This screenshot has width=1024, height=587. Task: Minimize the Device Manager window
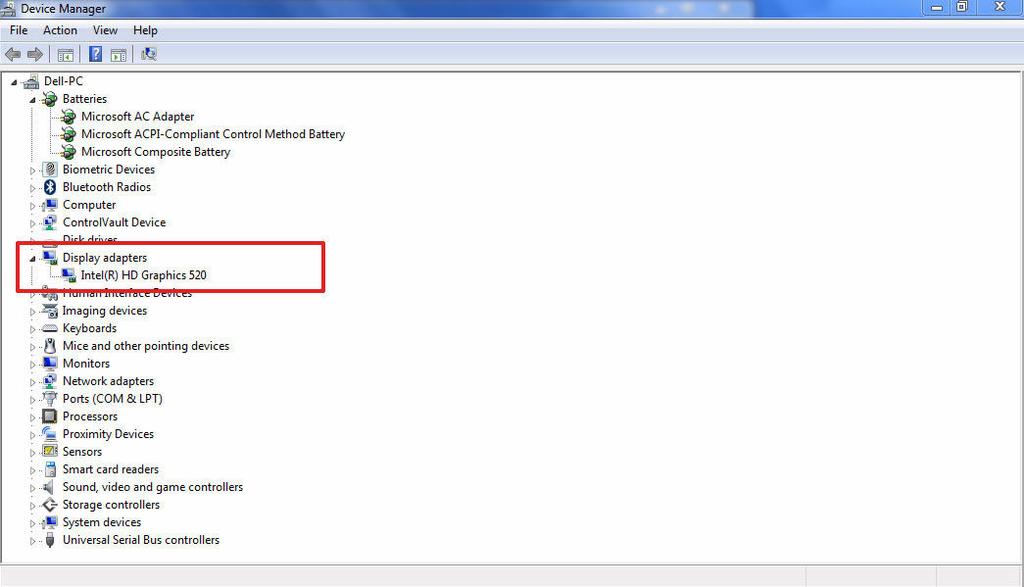937,7
